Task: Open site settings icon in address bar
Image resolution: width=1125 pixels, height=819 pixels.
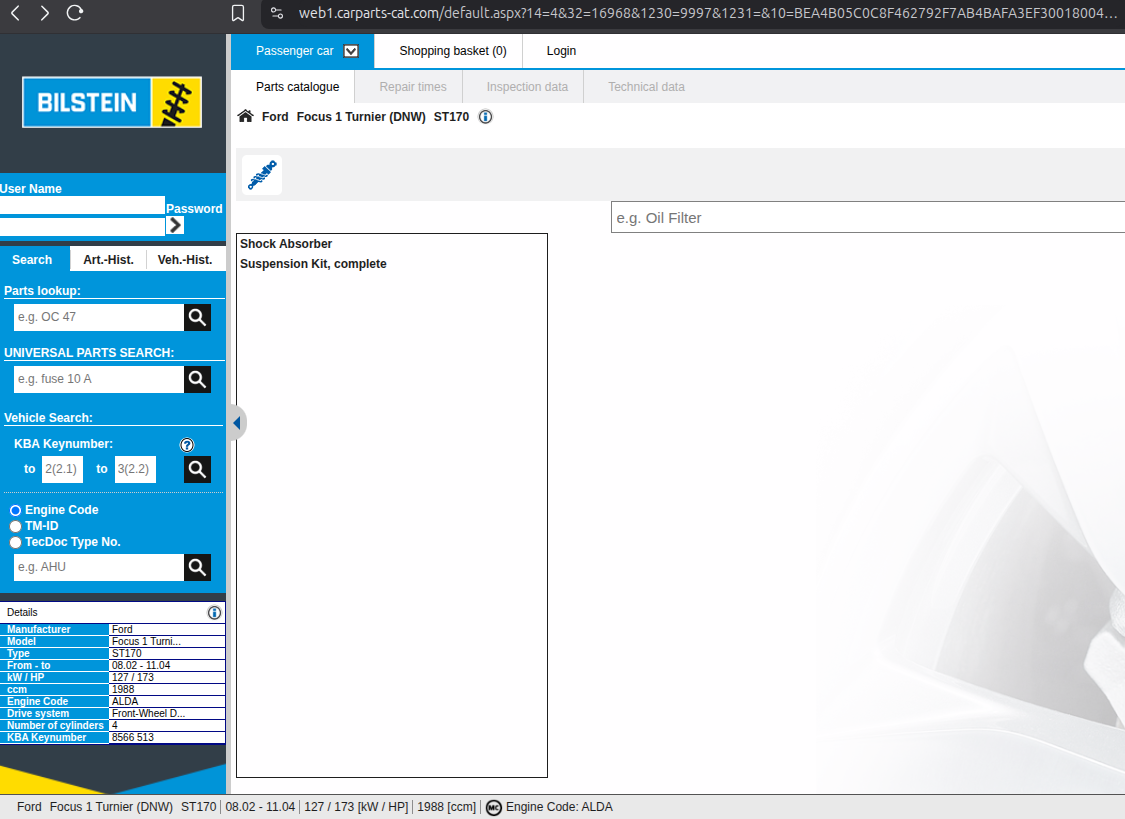Action: pyautogui.click(x=277, y=13)
